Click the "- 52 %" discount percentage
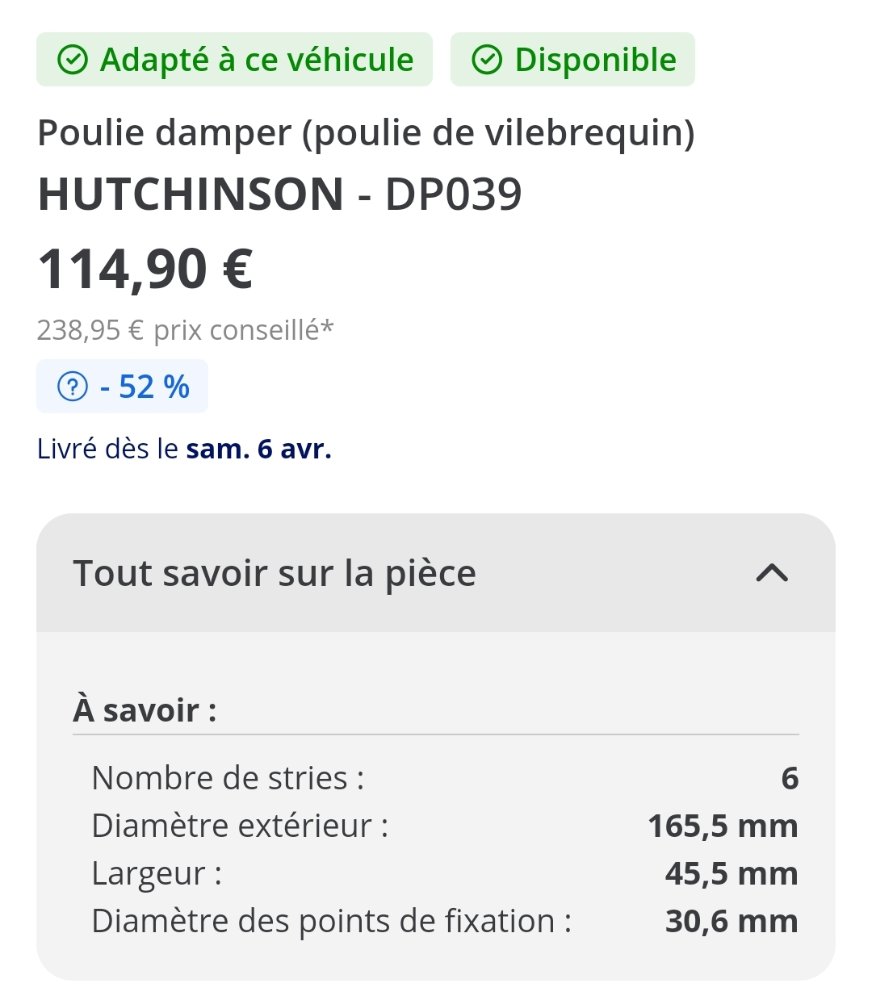Image resolution: width=872 pixels, height=1000 pixels. coord(144,386)
